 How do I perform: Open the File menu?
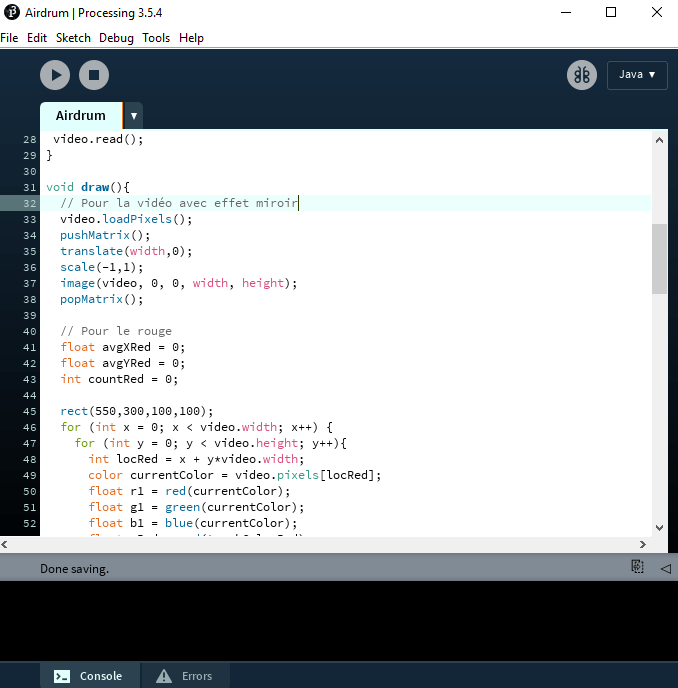pyautogui.click(x=9, y=38)
